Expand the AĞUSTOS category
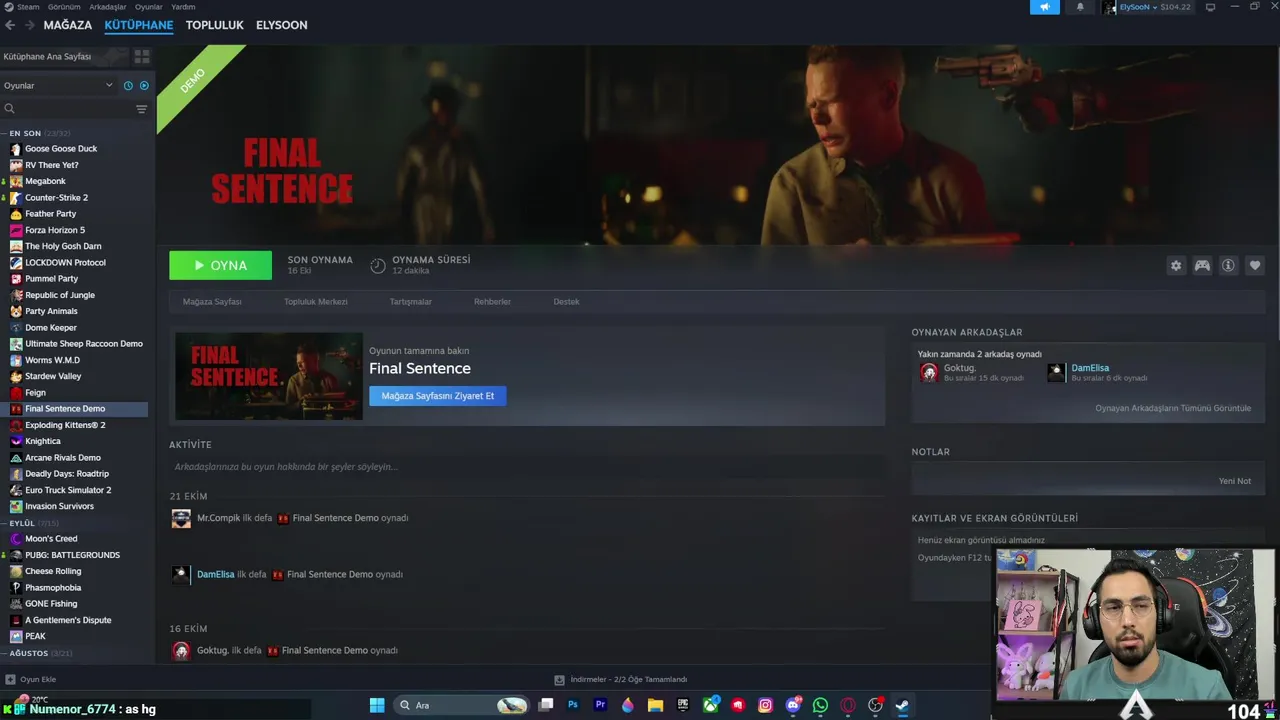The height and width of the screenshot is (720, 1280). [x=40, y=653]
